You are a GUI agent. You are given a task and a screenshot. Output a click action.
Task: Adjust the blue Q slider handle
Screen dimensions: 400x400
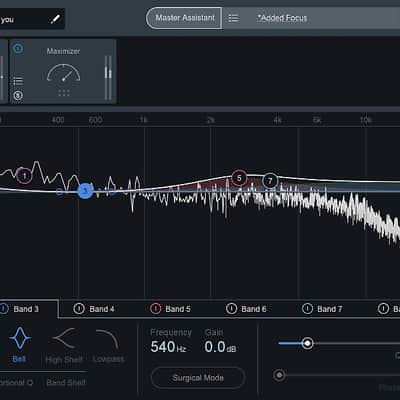pyautogui.click(x=307, y=343)
